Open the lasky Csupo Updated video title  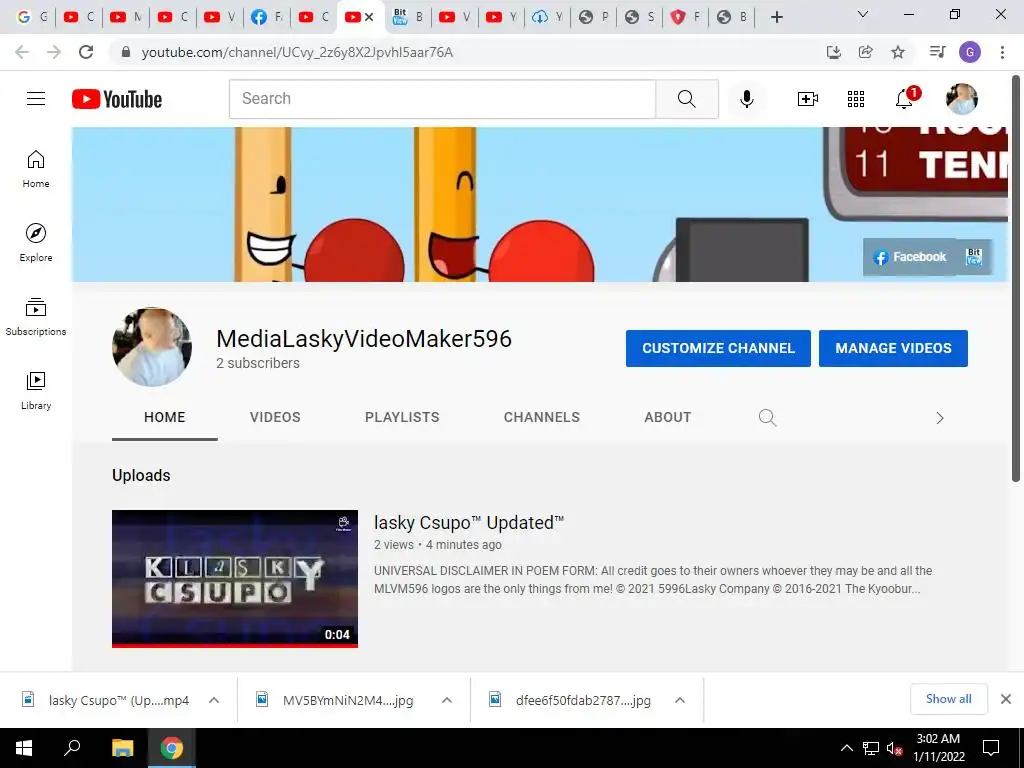pos(469,523)
